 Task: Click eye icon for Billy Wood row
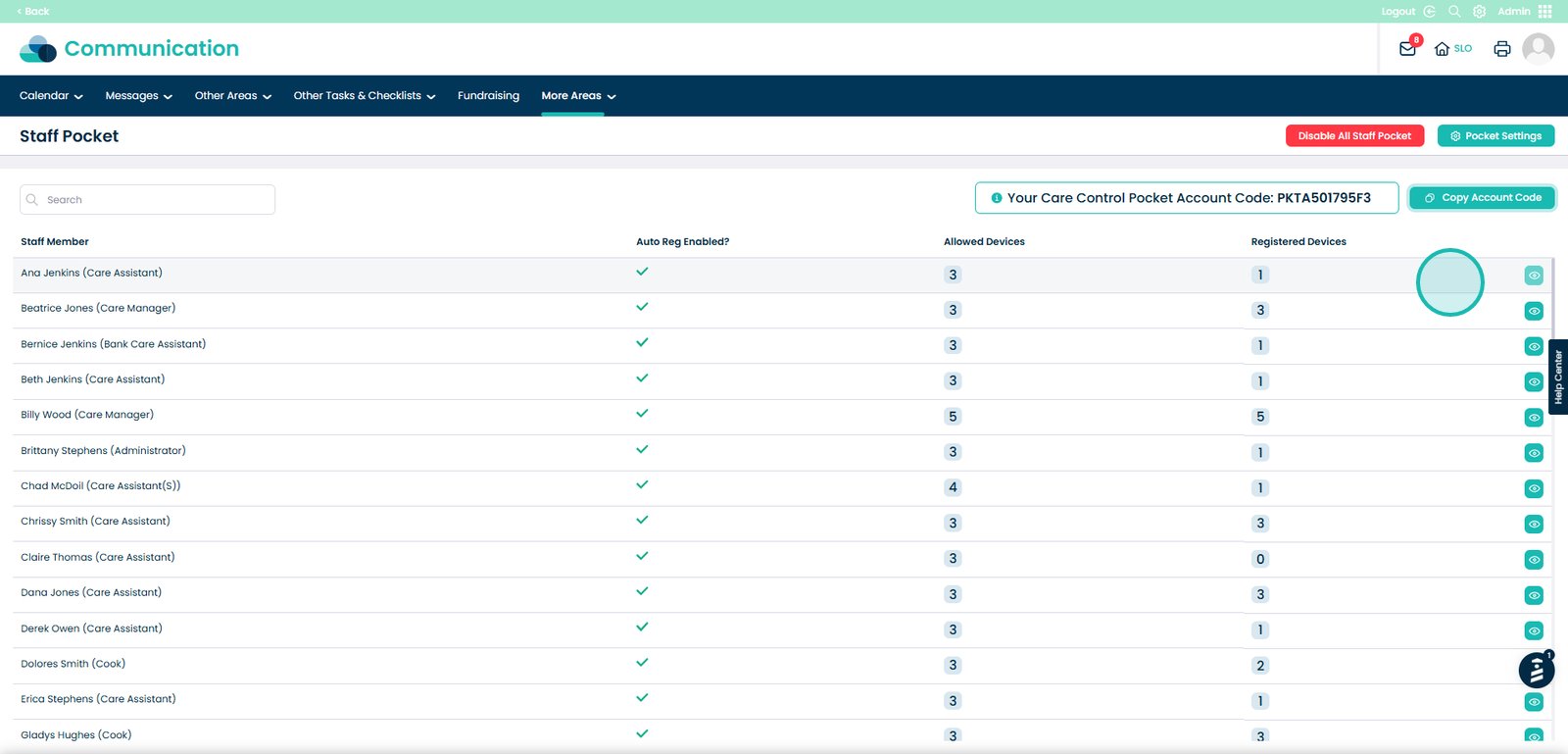(1534, 418)
